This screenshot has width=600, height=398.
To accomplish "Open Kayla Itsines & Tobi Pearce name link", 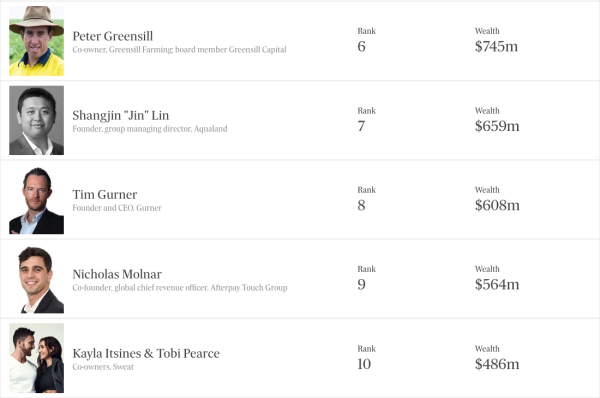I will (x=146, y=353).
